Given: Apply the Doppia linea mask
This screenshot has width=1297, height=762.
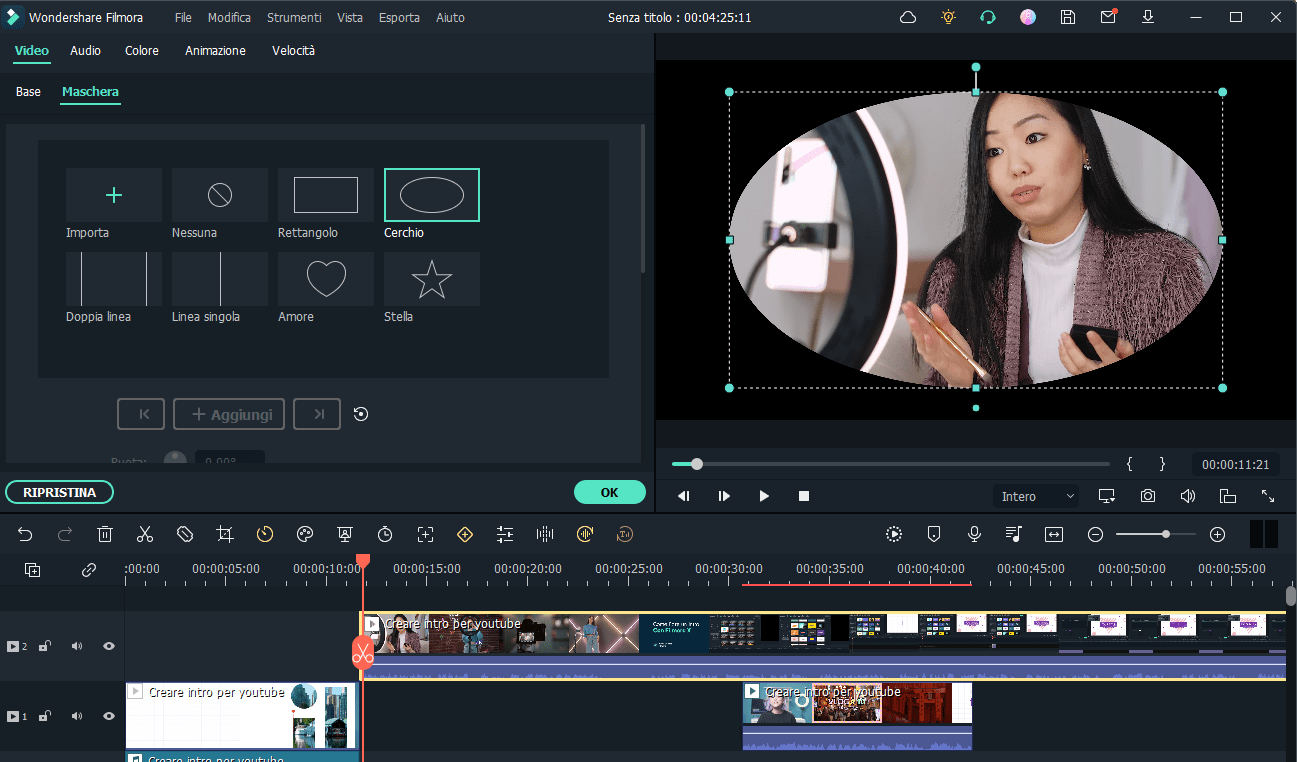Looking at the screenshot, I should click(x=114, y=279).
